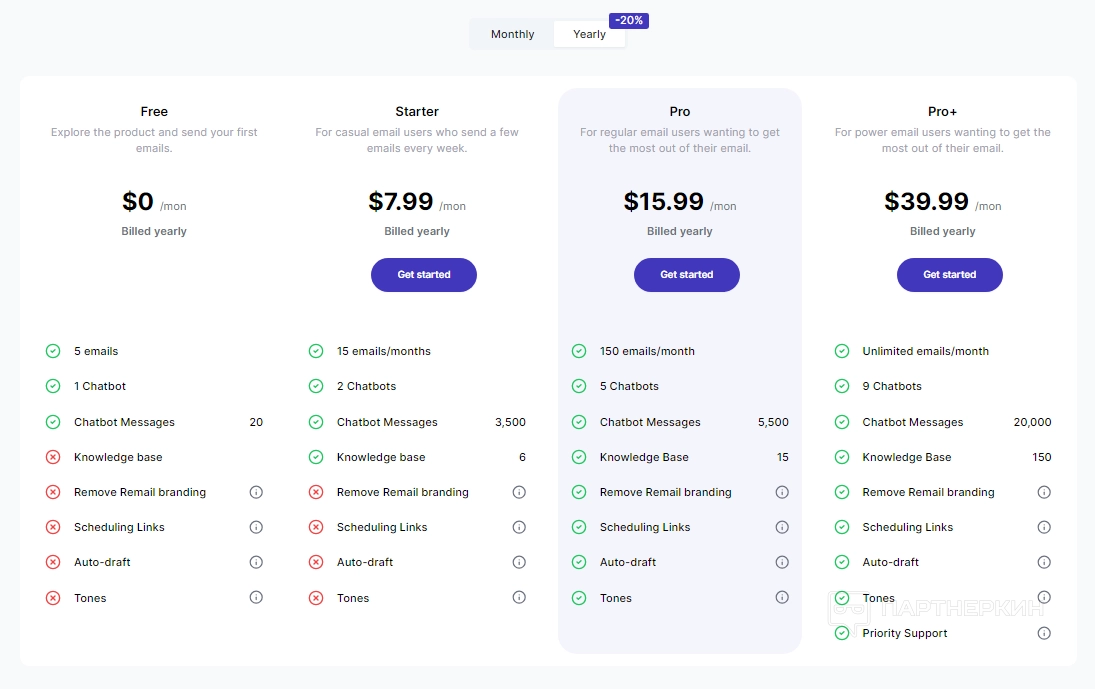Screen dimensions: 1095x689
Task: Click info icon for Pro+ Priority Support
Action: point(1044,633)
